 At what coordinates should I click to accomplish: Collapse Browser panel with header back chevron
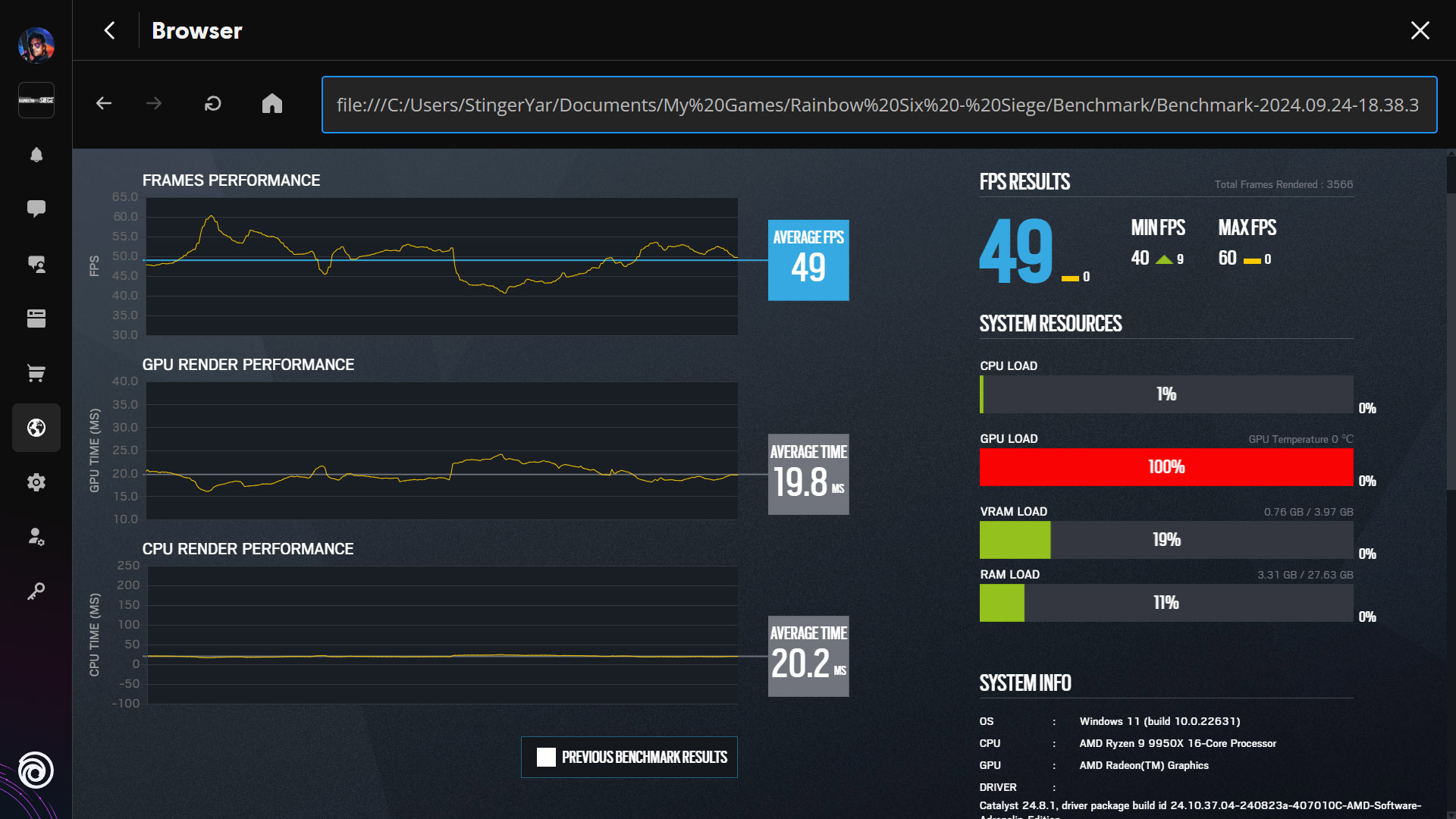coord(110,30)
